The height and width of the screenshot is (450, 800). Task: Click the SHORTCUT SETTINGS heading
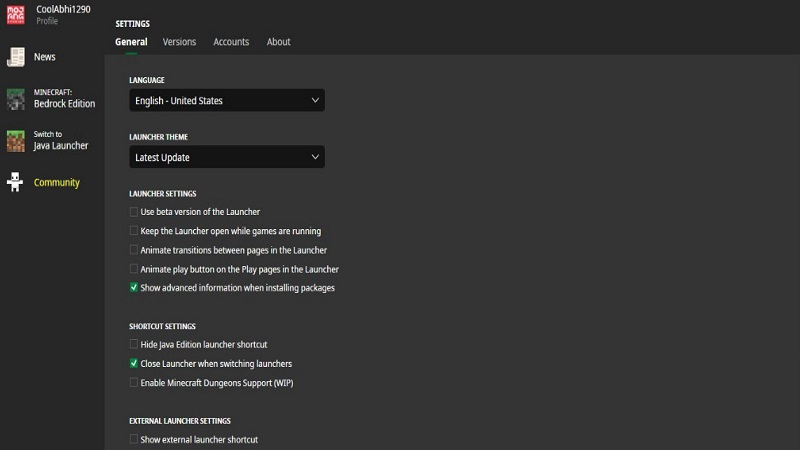[x=162, y=326]
